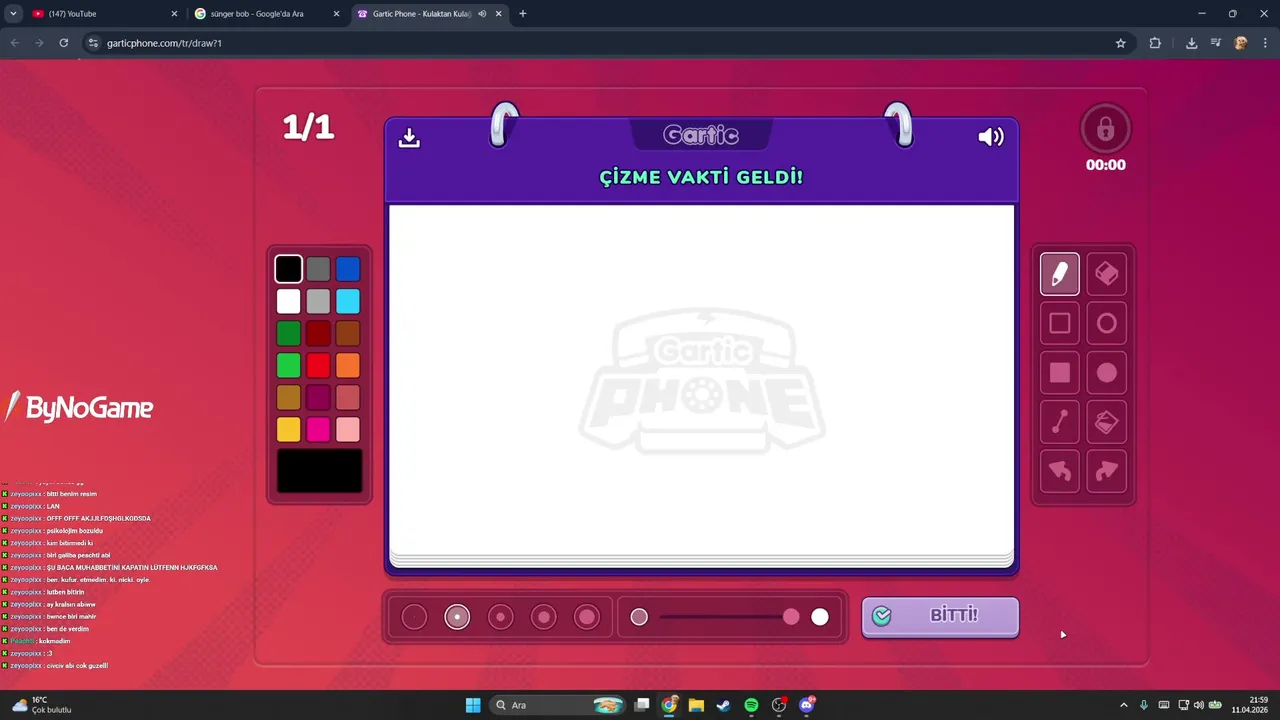Viewport: 1280px width, 720px height.
Task: Choose the largest brush size
Action: (x=587, y=617)
